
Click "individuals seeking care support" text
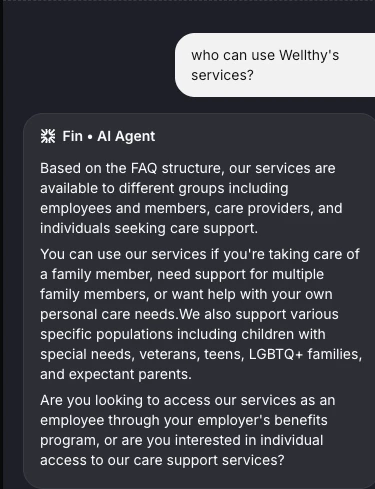click(148, 228)
